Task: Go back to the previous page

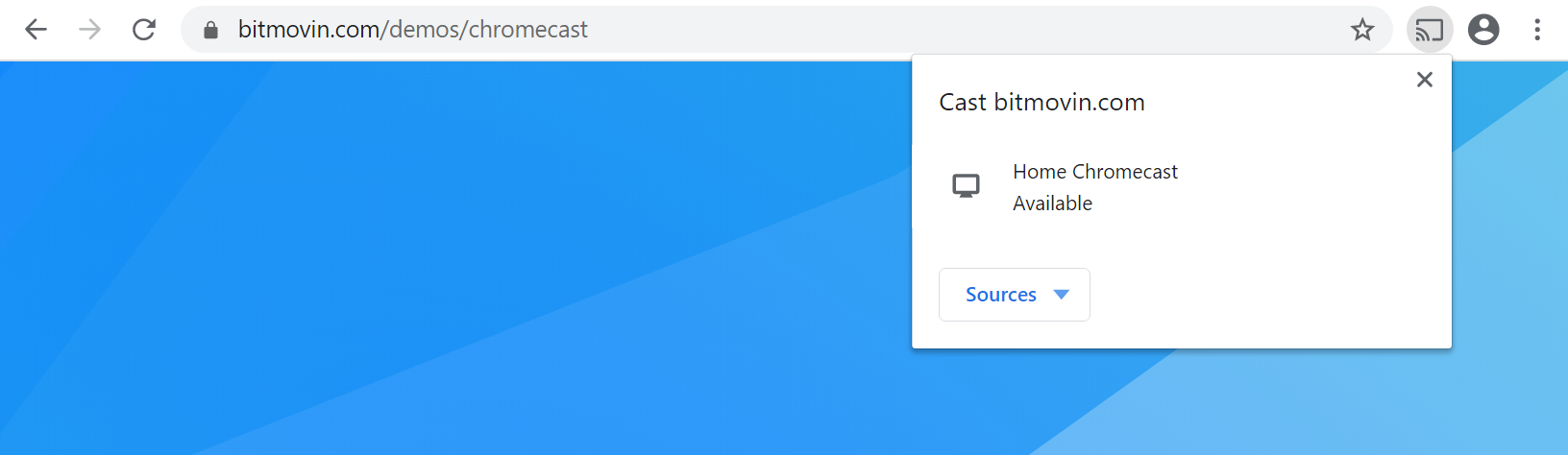Action: 36,30
